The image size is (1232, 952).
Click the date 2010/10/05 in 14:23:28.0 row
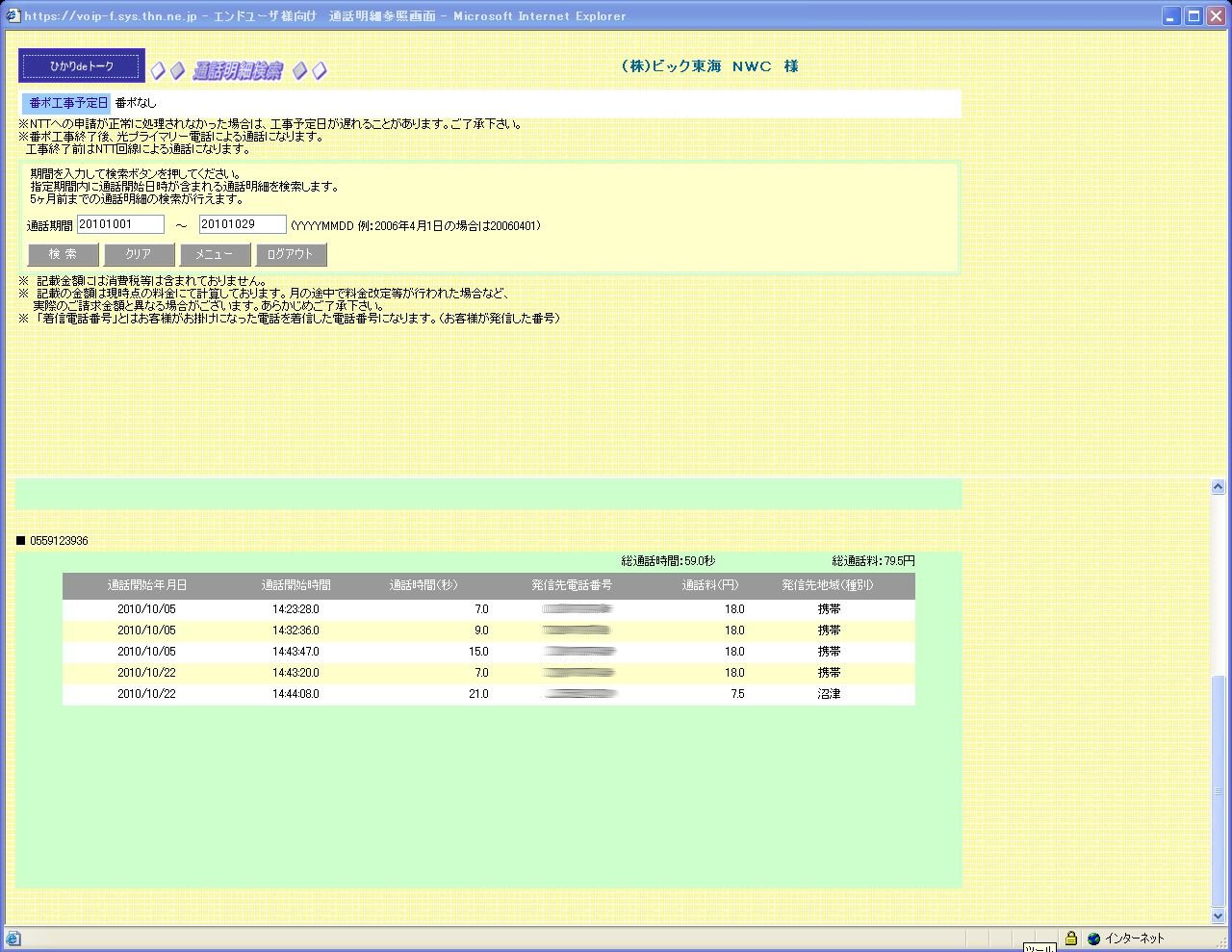click(x=146, y=609)
